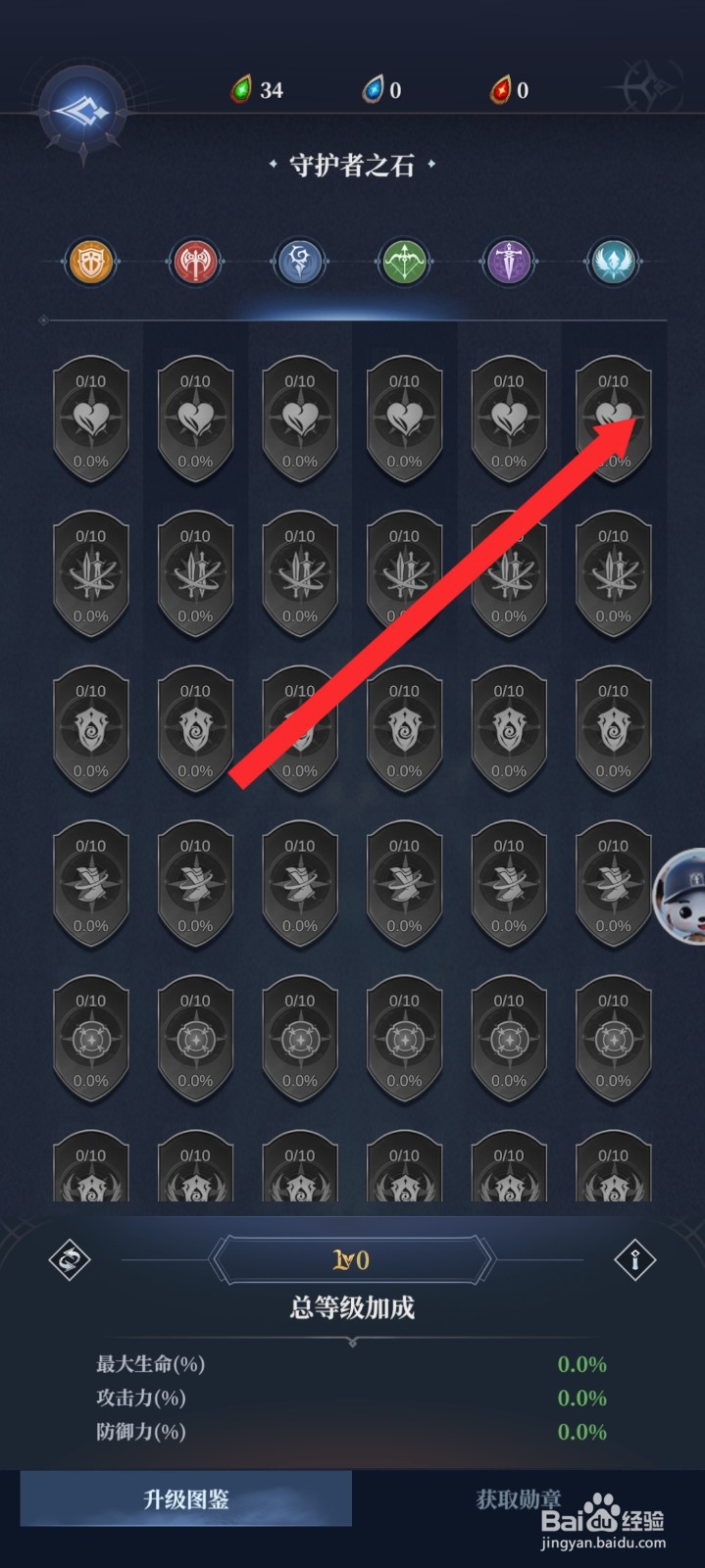Select the first heart badge in top row
Viewport: 705px width, 1568px height.
91,419
